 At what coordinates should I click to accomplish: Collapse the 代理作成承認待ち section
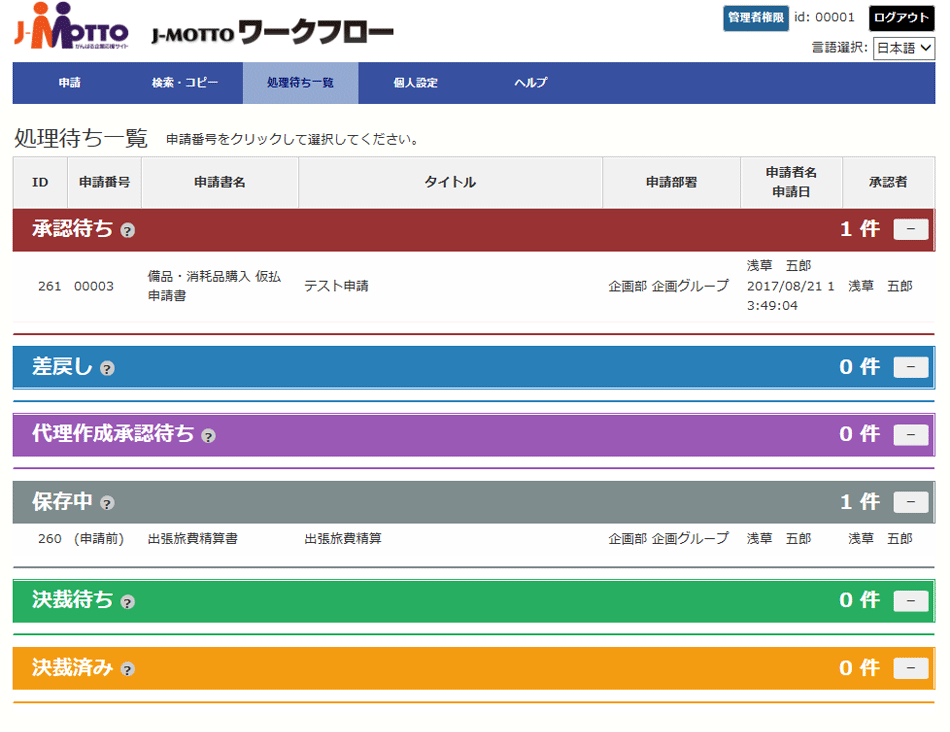coord(910,434)
